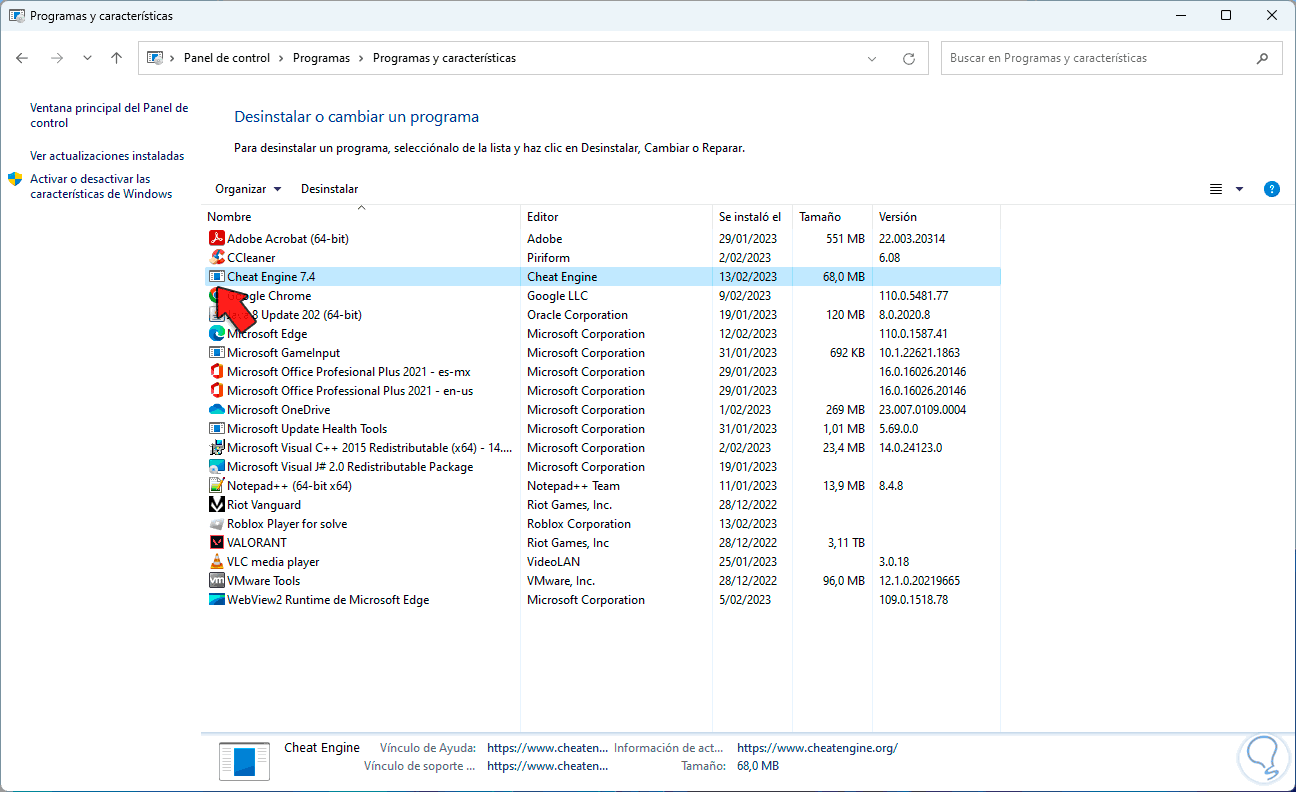This screenshot has width=1296, height=792.
Task: Click the search box for Programas y características
Action: click(1100, 58)
